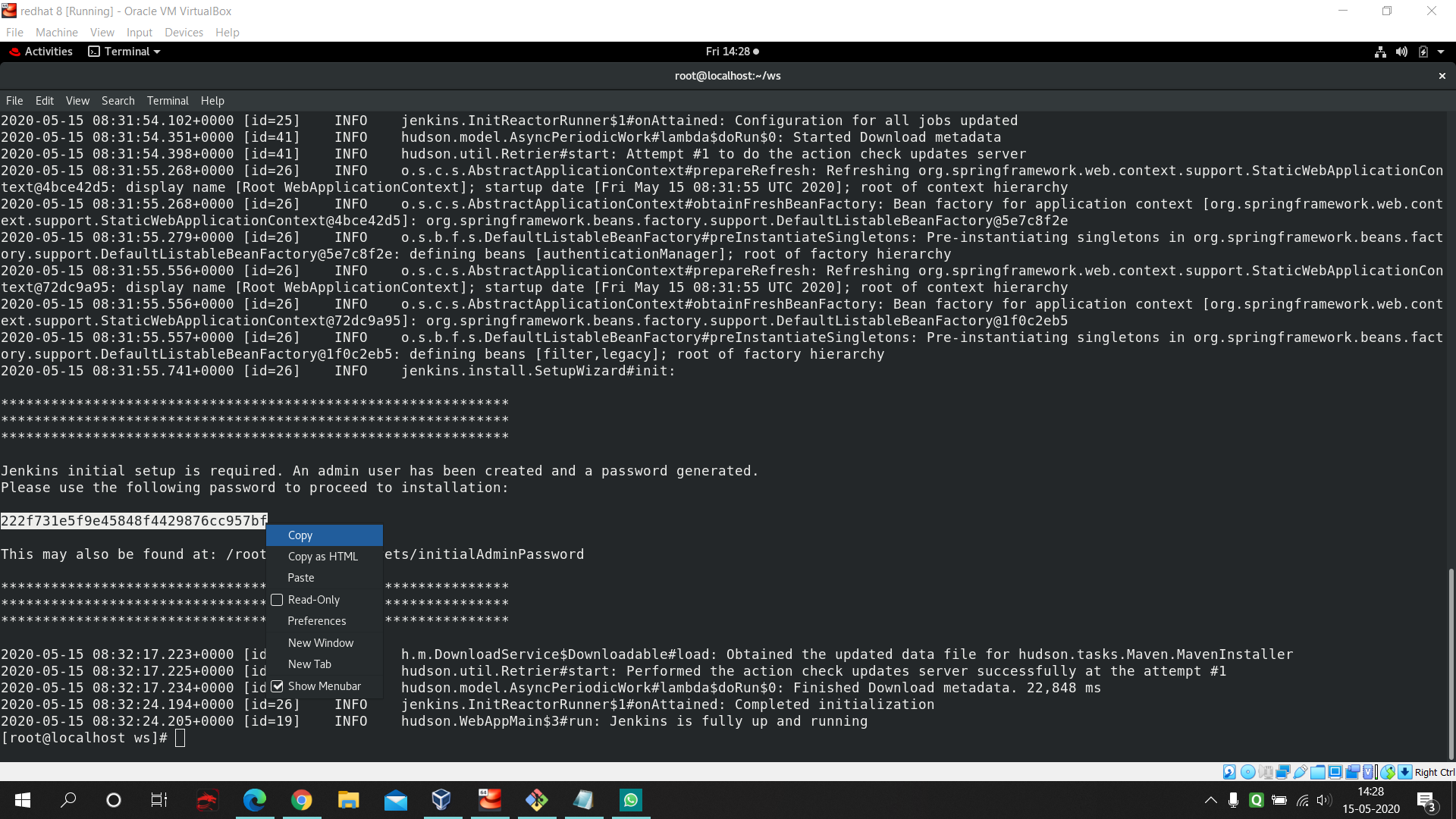The image size is (1456, 819).
Task: Click the network adapter indicator in VirtualBox status bar
Action: point(1283,772)
